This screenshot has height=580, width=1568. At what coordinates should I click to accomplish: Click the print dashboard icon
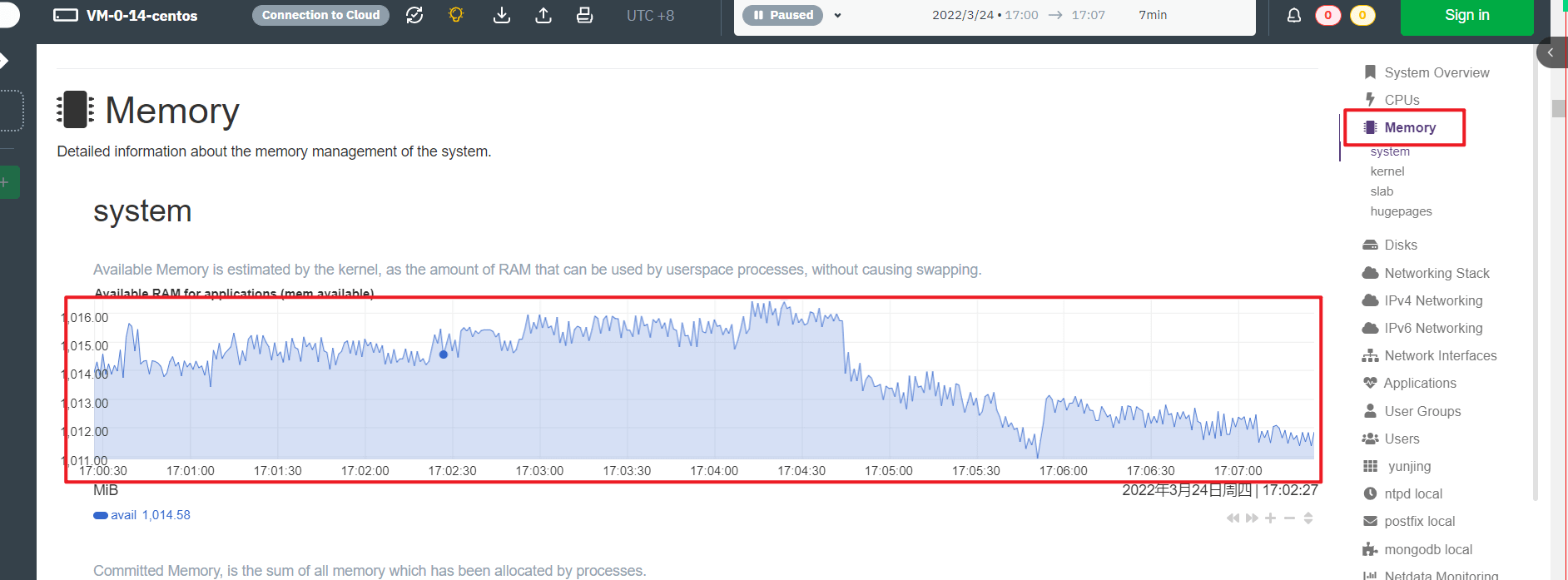pos(585,15)
